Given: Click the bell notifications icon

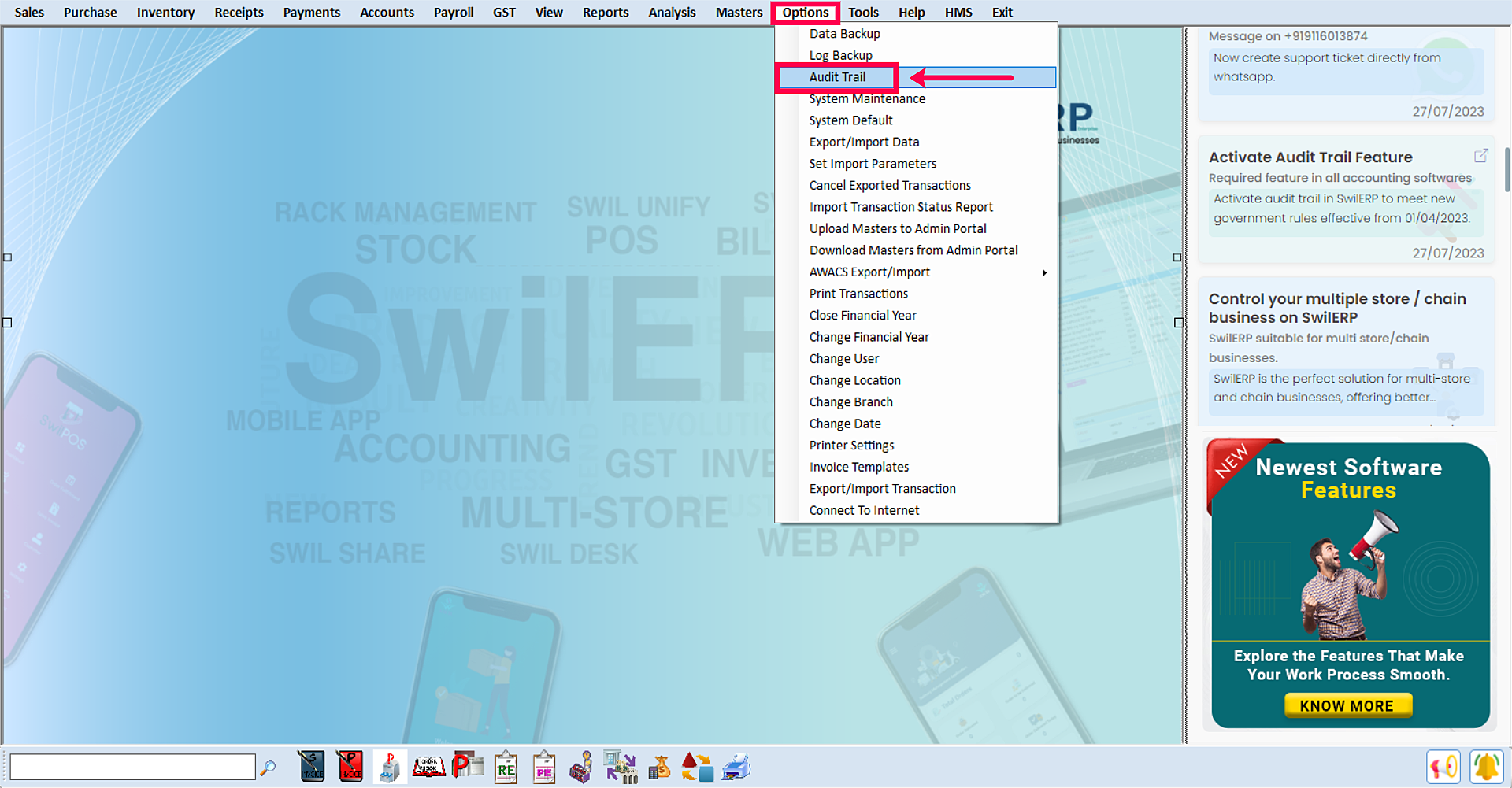Looking at the screenshot, I should 1487,768.
